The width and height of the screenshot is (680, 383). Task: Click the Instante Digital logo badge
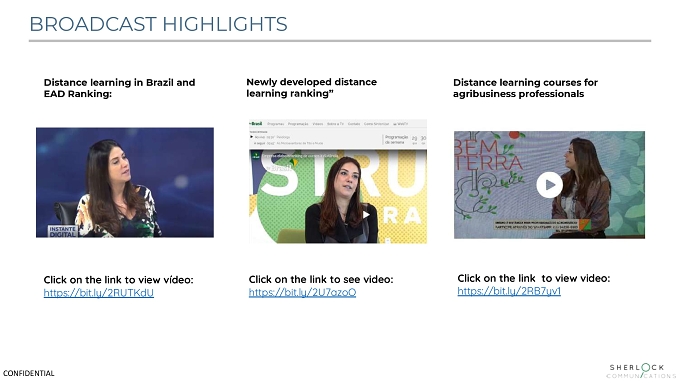[x=62, y=231]
